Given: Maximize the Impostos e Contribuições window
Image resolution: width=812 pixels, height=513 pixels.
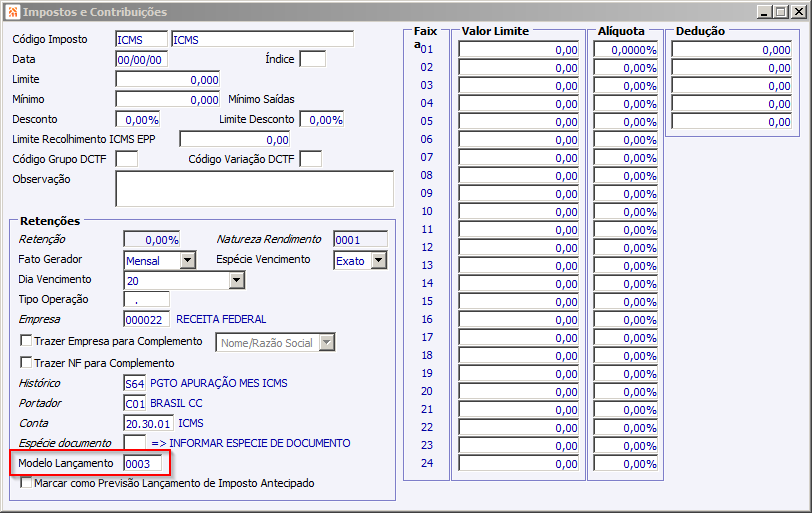Looking at the screenshot, I should pos(781,11).
